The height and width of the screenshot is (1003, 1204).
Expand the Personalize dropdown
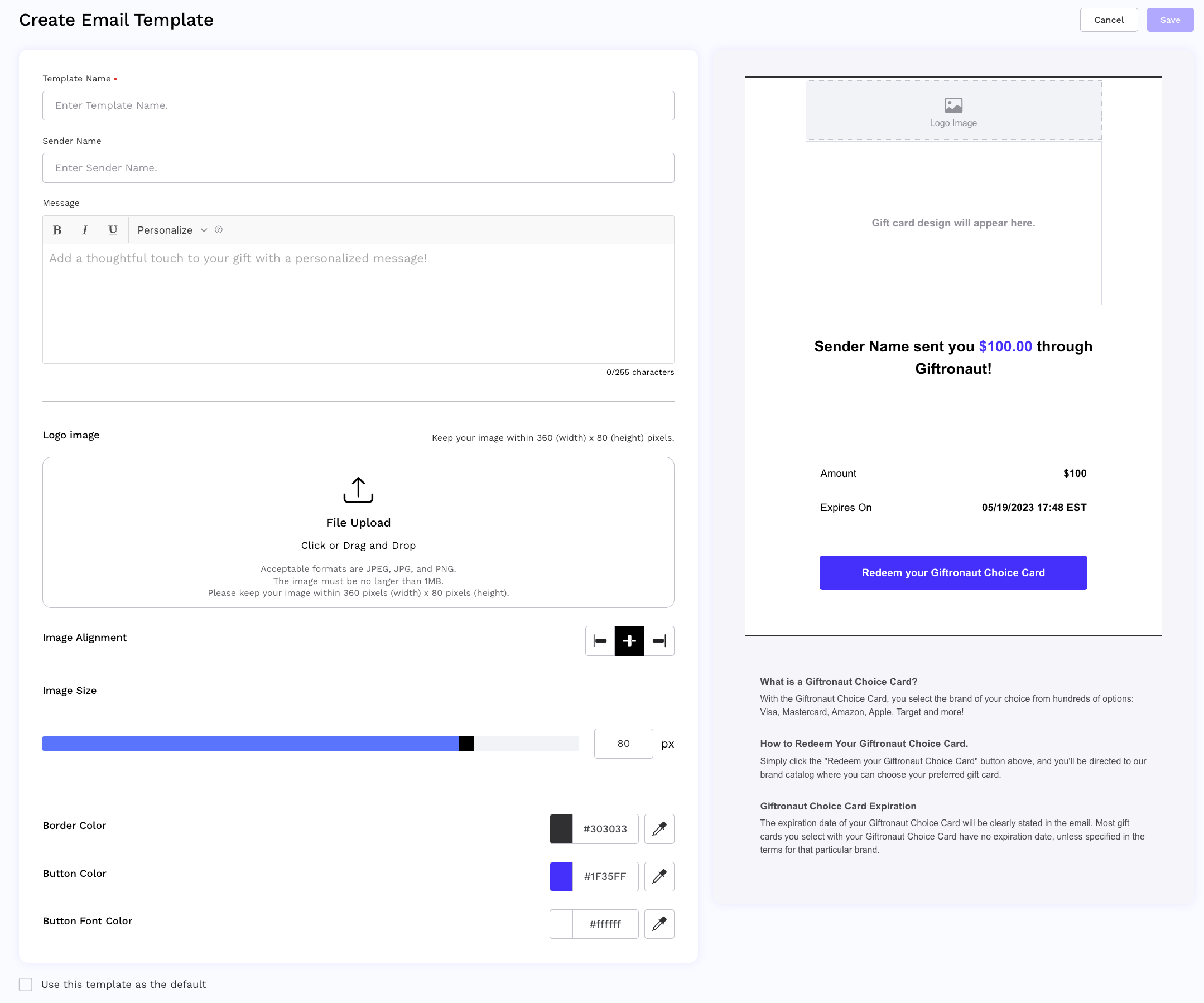(x=172, y=230)
